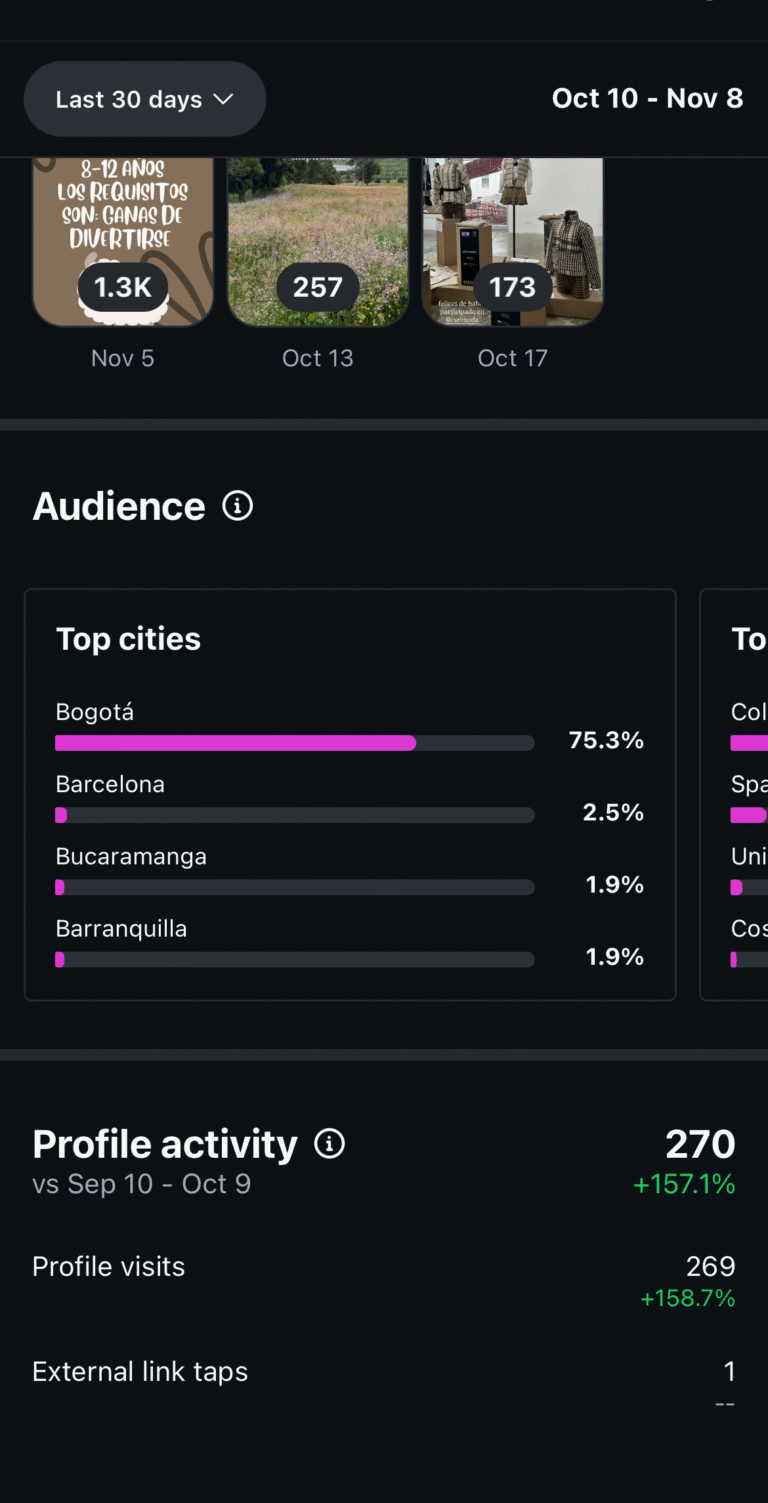Tap the Profile visits row

pos(383,1267)
